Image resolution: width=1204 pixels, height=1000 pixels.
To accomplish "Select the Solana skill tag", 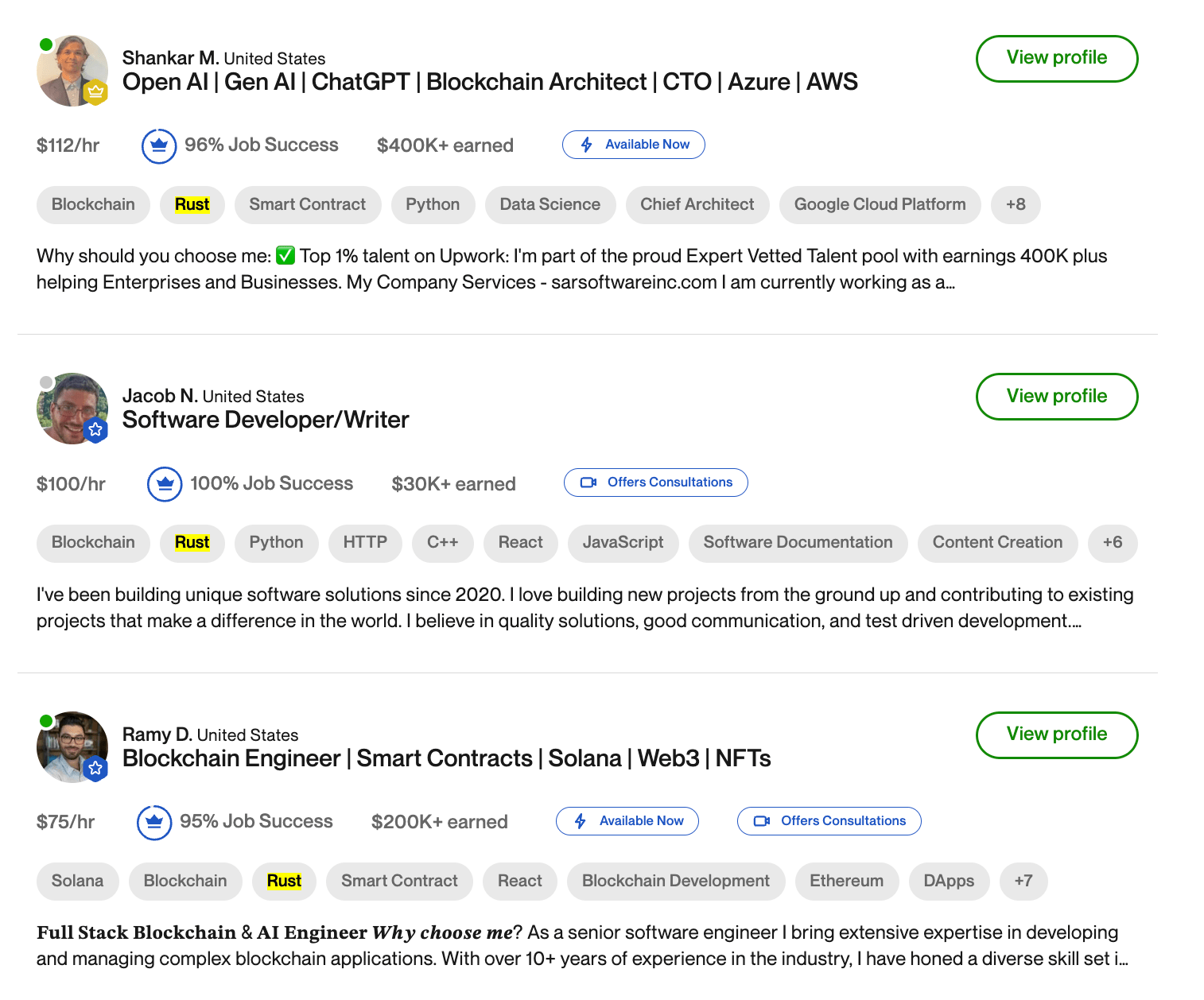I will click(77, 882).
